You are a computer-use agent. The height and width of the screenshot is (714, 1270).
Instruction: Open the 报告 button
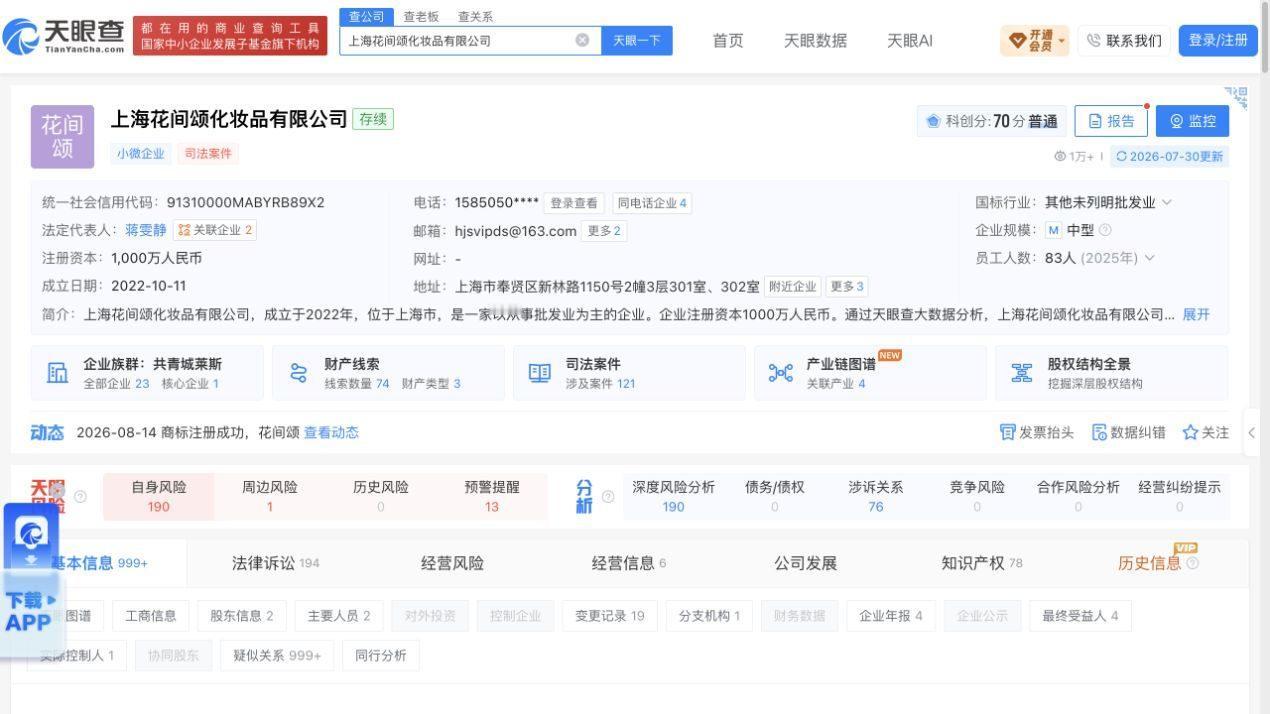click(x=1111, y=121)
